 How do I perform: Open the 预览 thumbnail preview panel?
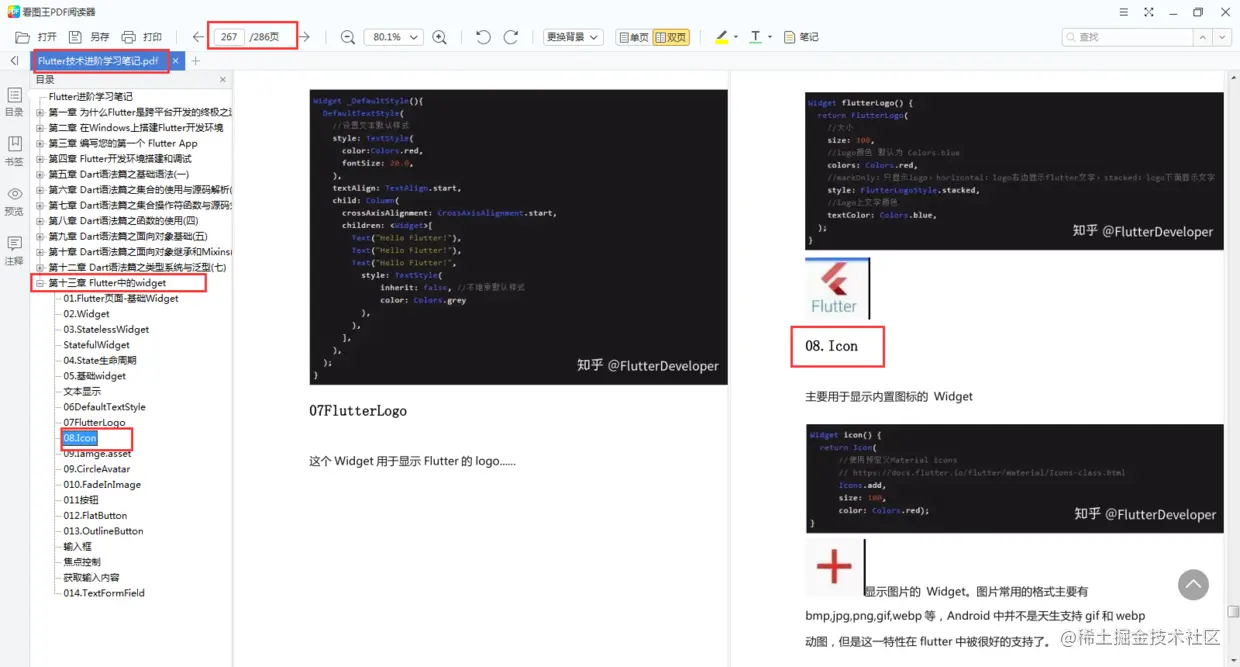click(x=14, y=201)
